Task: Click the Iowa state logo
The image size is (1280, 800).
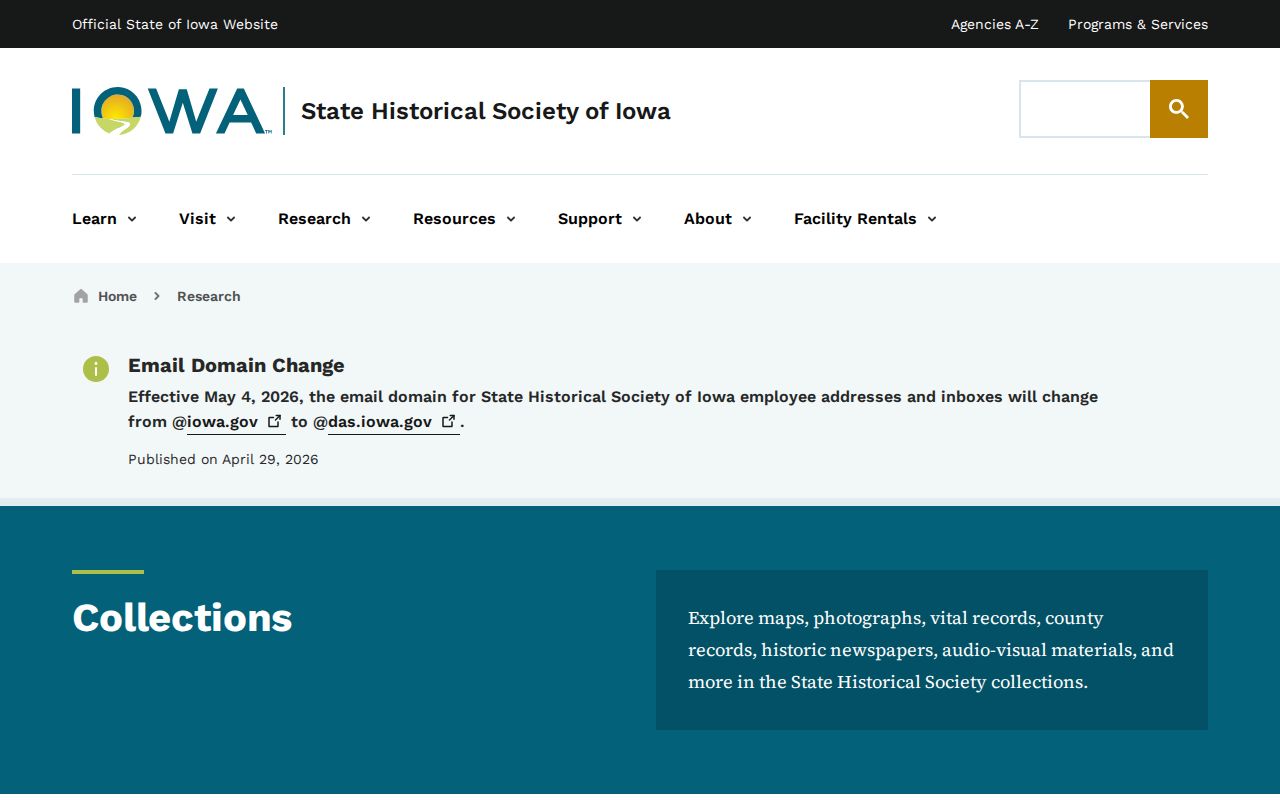Action: [x=171, y=111]
